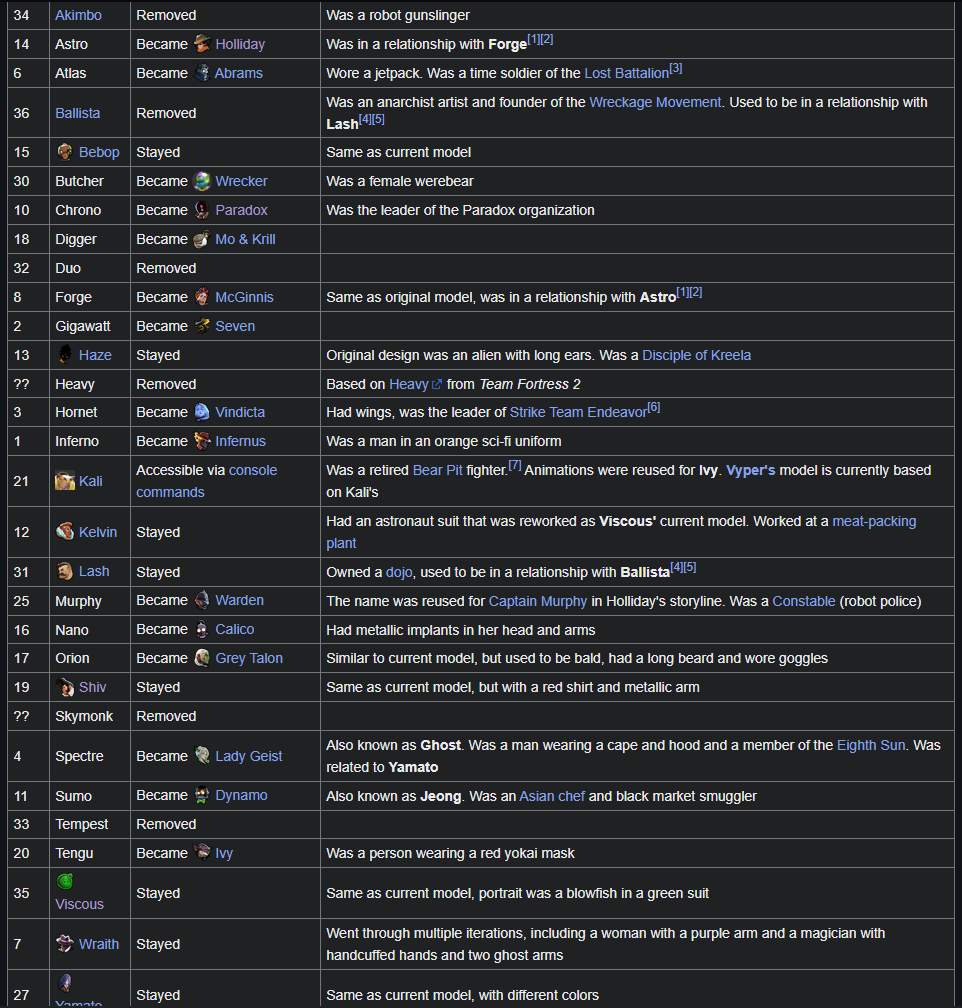This screenshot has height=1008, width=962.
Task: Click the Shiv hero icon
Action: [65, 687]
